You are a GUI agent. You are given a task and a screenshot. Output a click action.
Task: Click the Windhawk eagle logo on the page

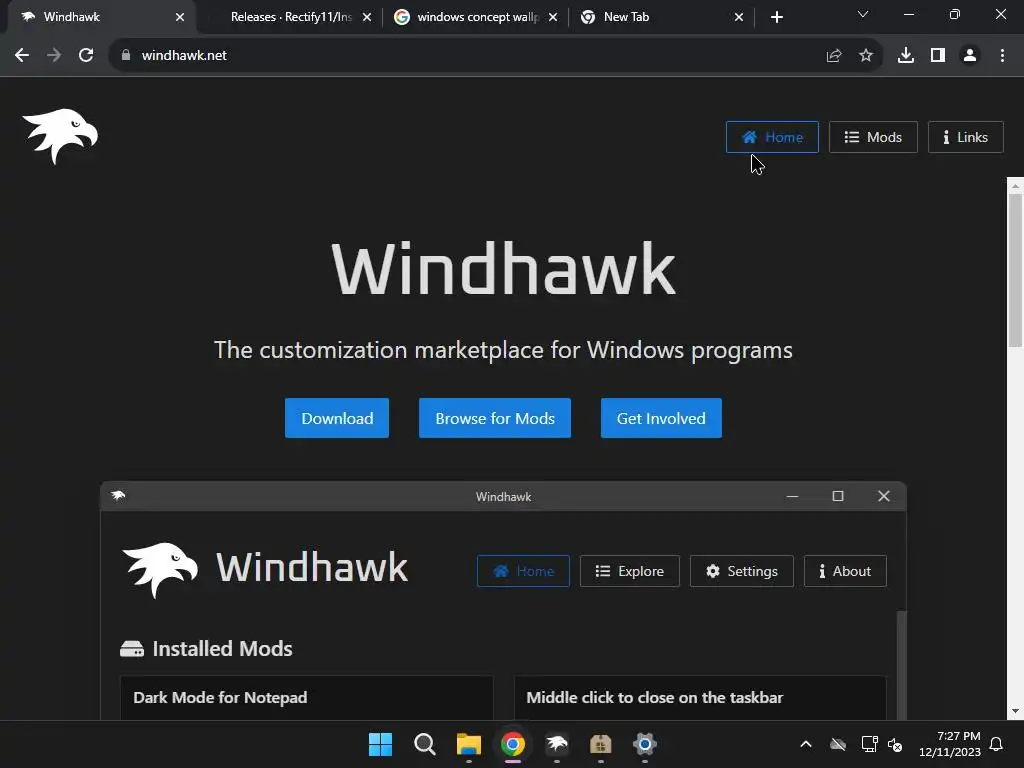(x=60, y=136)
